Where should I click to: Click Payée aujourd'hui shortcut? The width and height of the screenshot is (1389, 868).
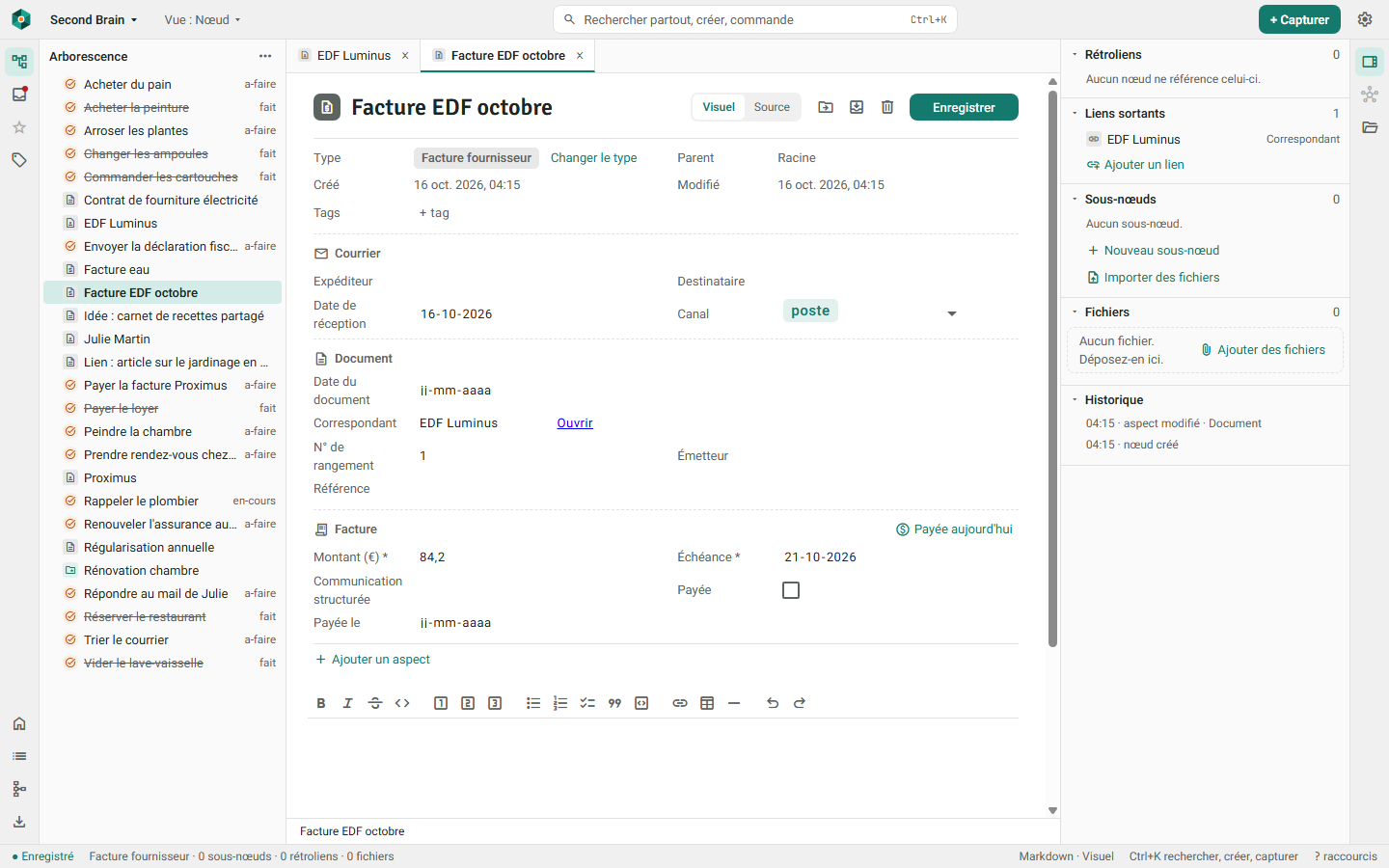point(954,529)
